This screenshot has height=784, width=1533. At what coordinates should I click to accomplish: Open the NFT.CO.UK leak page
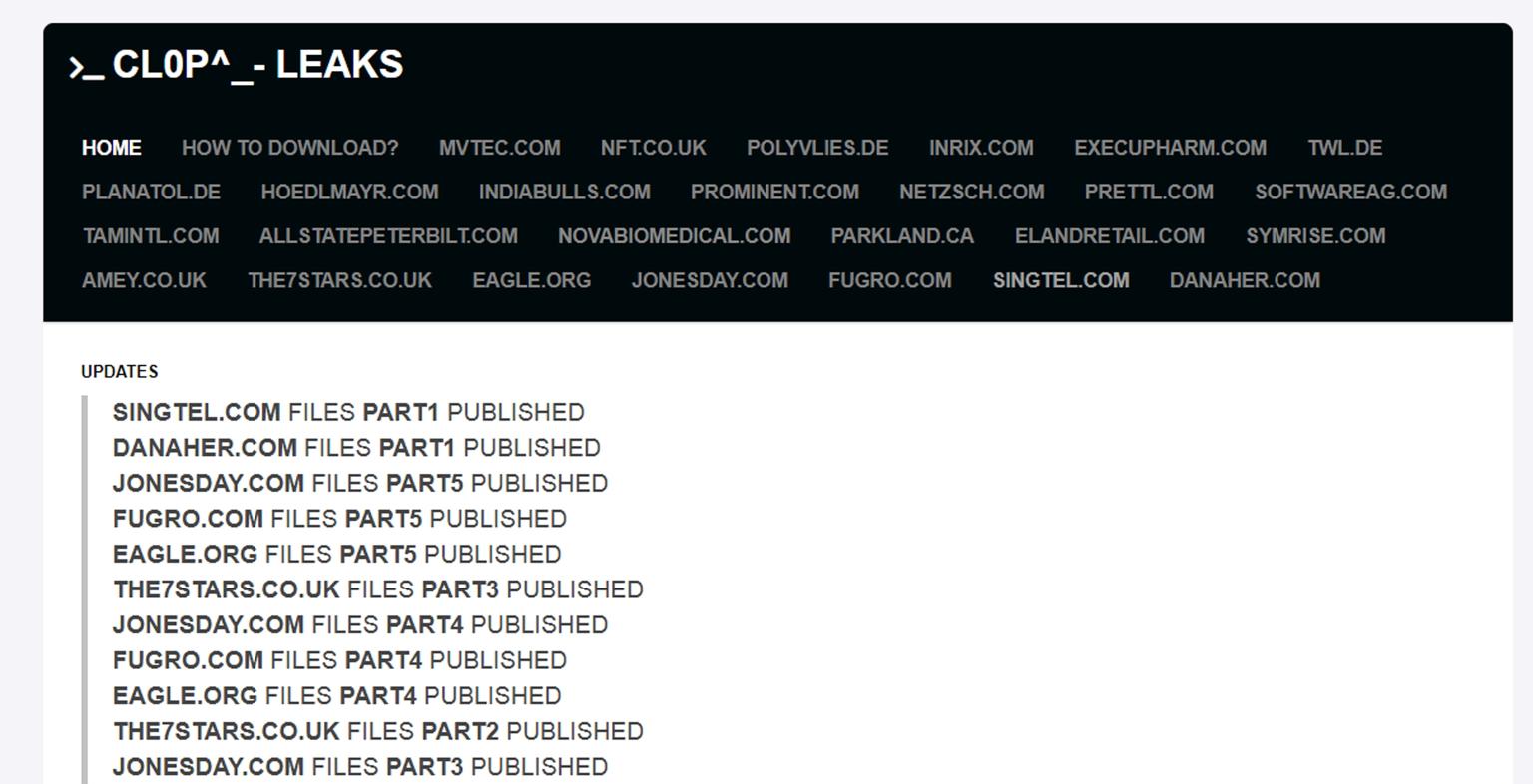coord(651,148)
